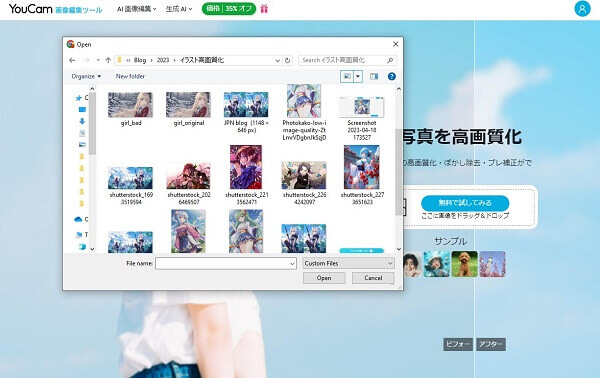Select Screenshot 2023-04-18 173527 file

pyautogui.click(x=362, y=118)
